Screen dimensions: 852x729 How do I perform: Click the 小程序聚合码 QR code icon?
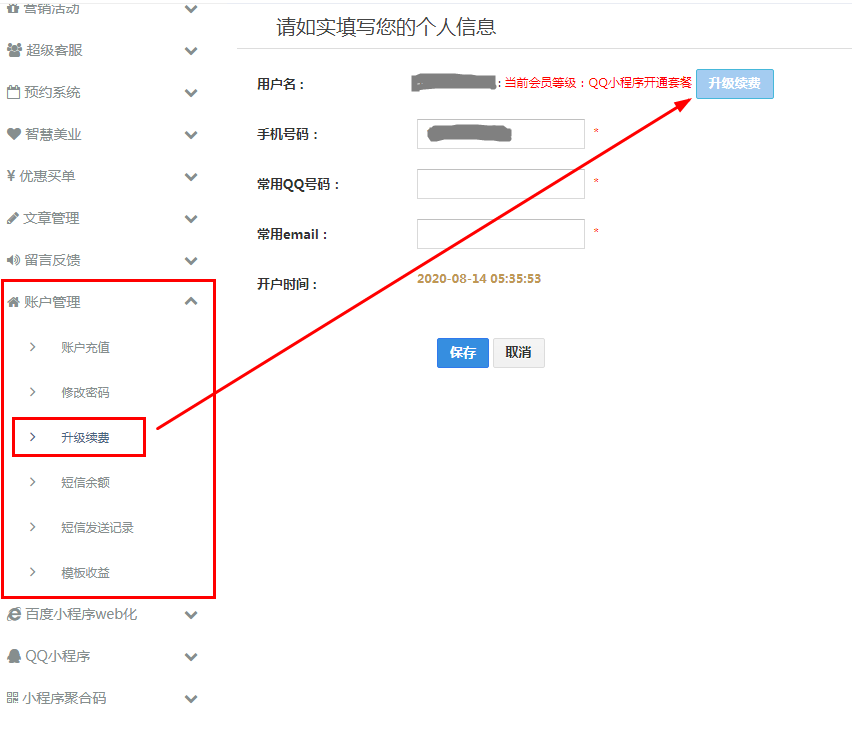(12, 698)
